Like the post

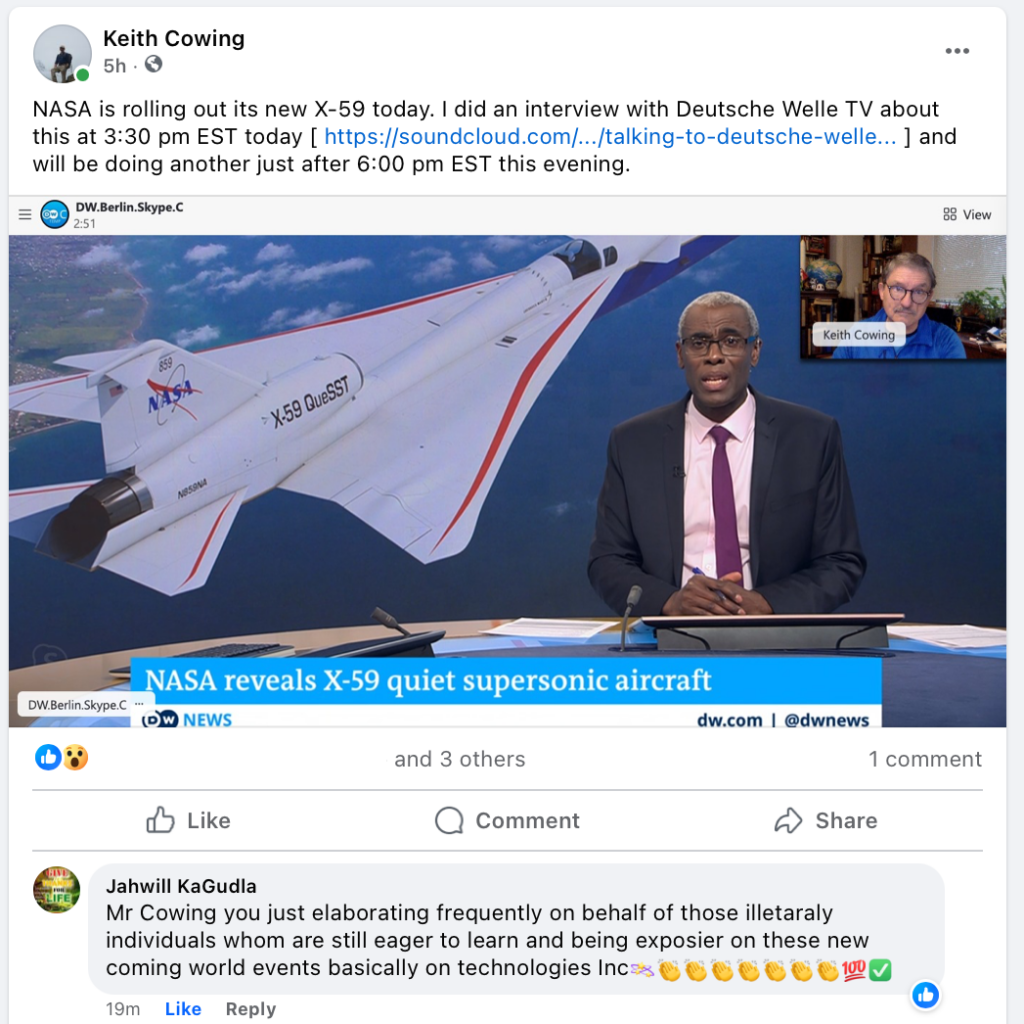(188, 820)
